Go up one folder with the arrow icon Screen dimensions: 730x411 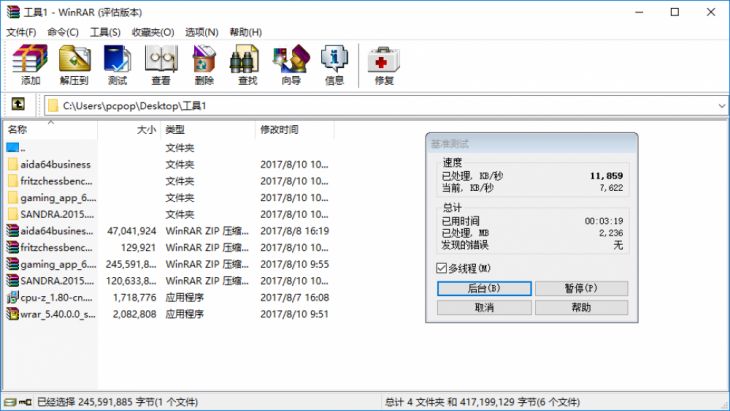tap(18, 104)
